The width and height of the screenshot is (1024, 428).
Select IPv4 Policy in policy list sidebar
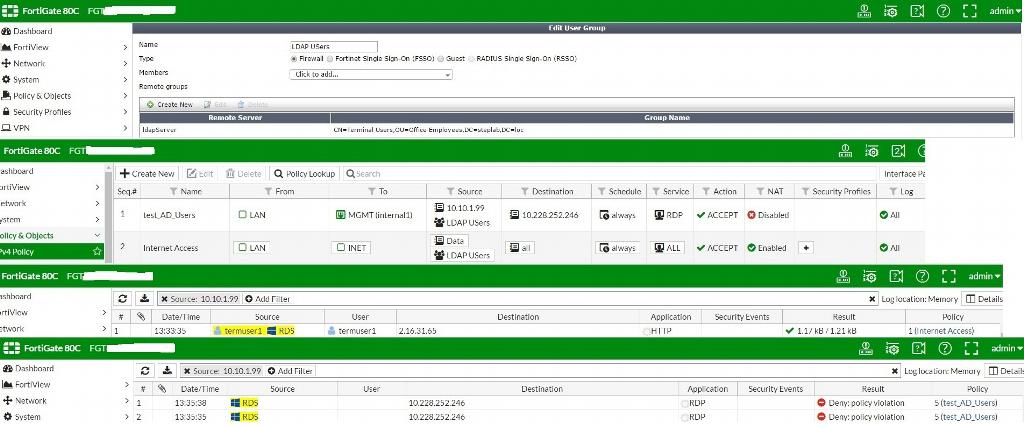52,252
